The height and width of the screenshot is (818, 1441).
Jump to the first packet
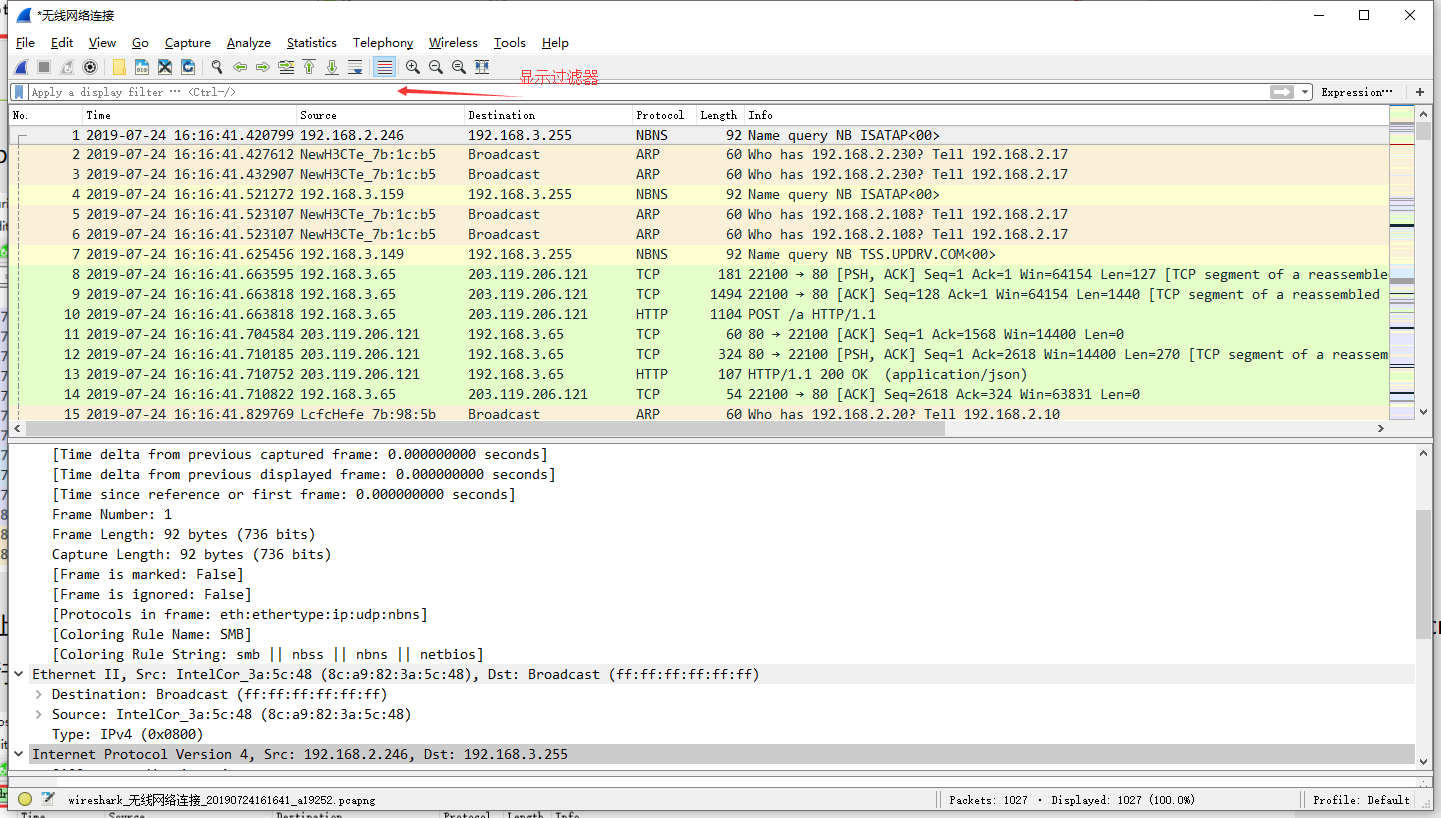pos(309,67)
